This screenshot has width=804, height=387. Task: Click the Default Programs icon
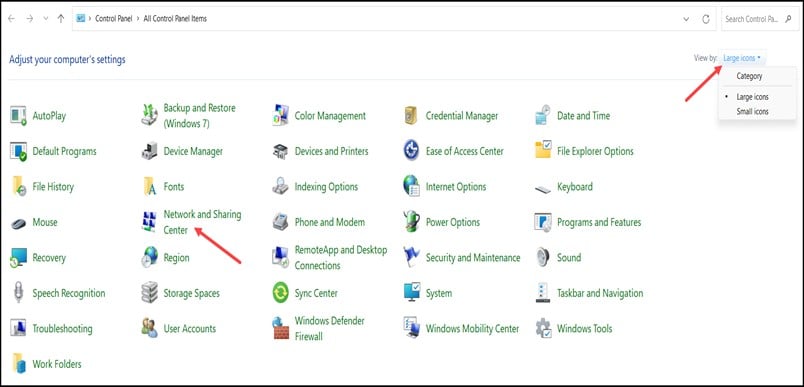coord(18,151)
